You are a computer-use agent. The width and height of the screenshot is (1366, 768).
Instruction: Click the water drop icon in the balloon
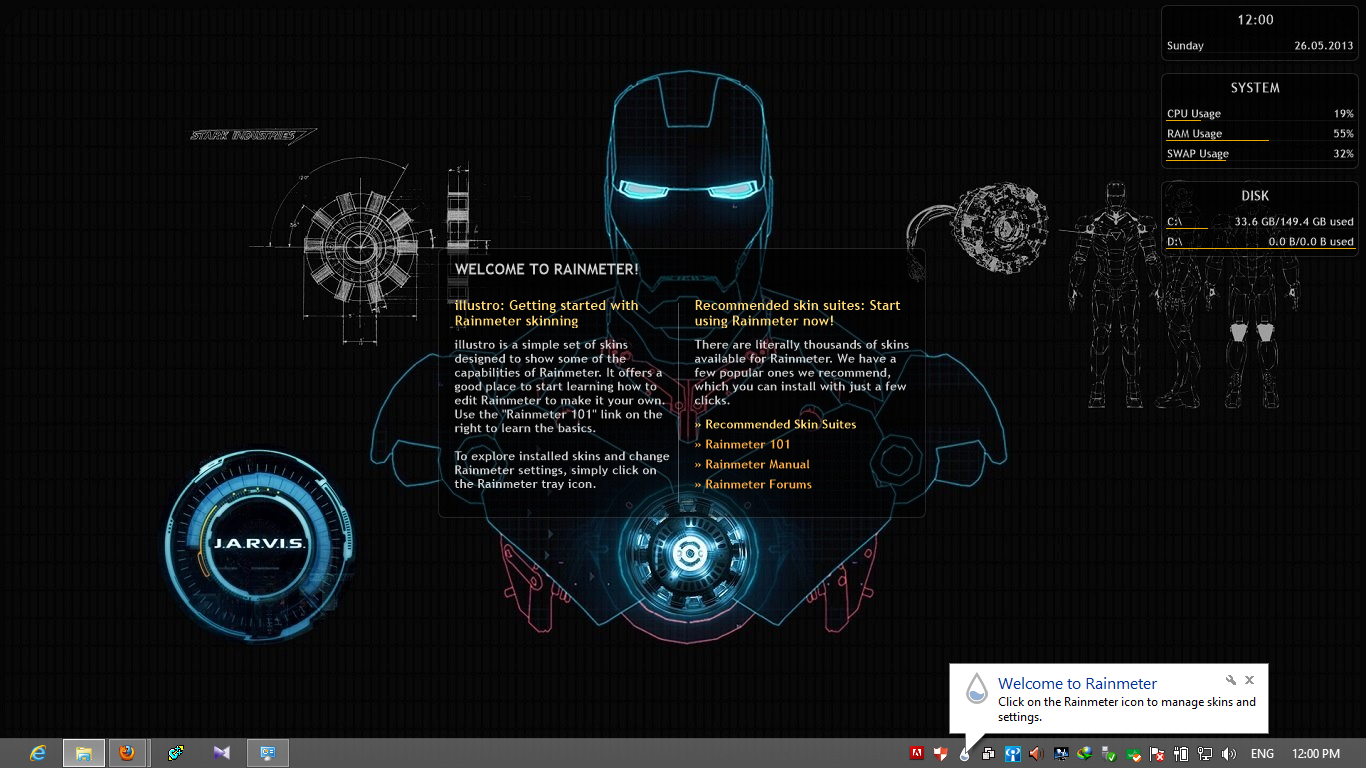click(976, 688)
